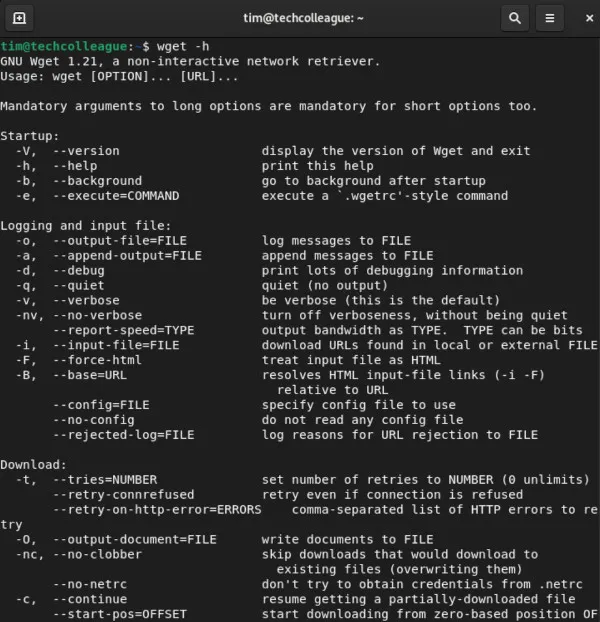Open the terminal search tool

pyautogui.click(x=515, y=18)
